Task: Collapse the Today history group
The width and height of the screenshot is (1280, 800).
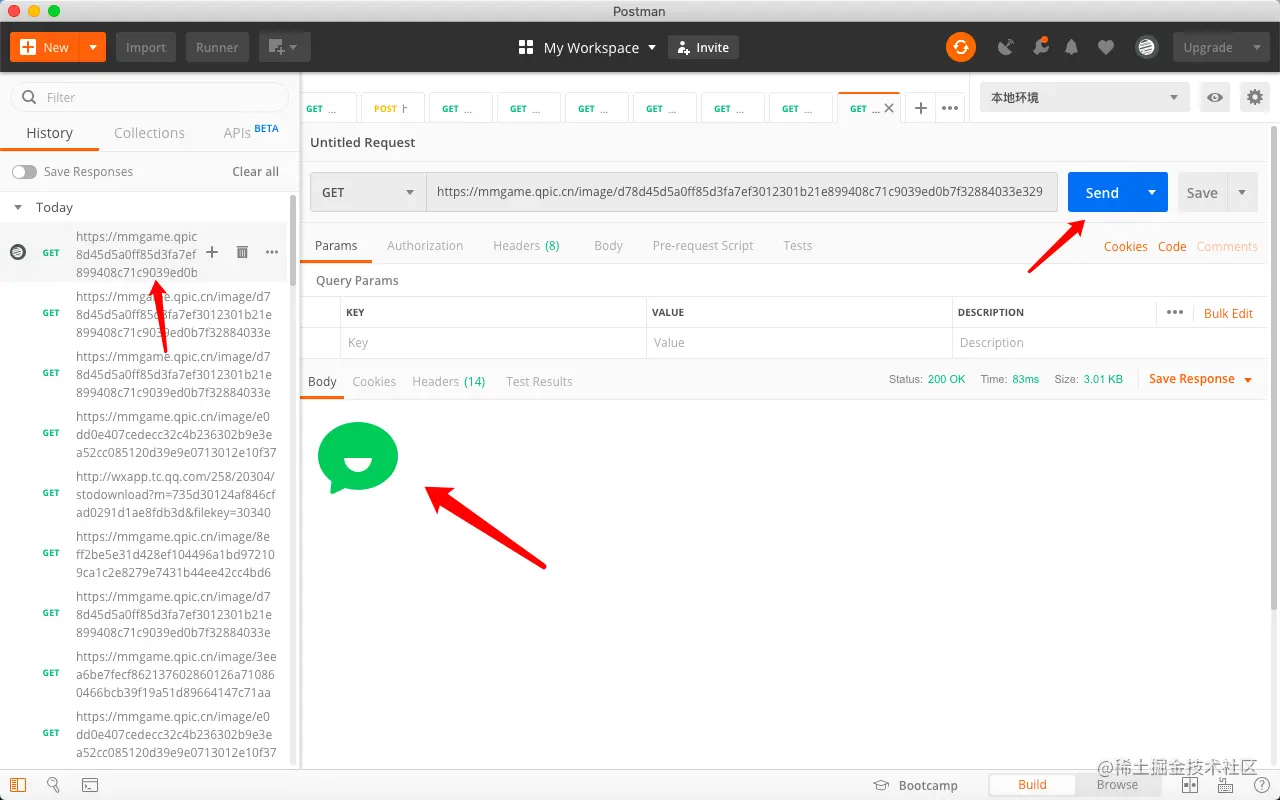Action: 18,207
